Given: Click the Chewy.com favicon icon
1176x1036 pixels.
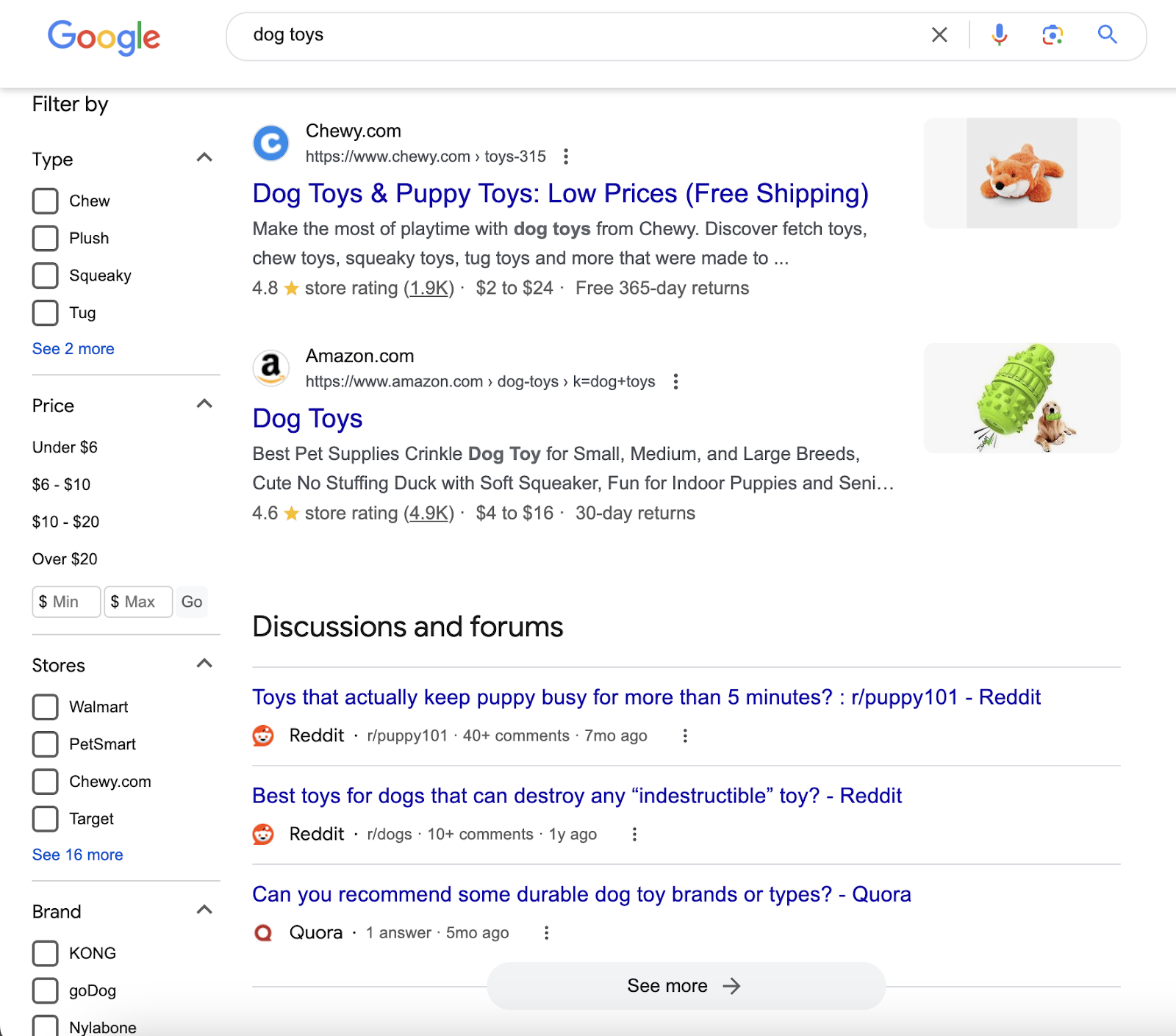Looking at the screenshot, I should tap(271, 143).
